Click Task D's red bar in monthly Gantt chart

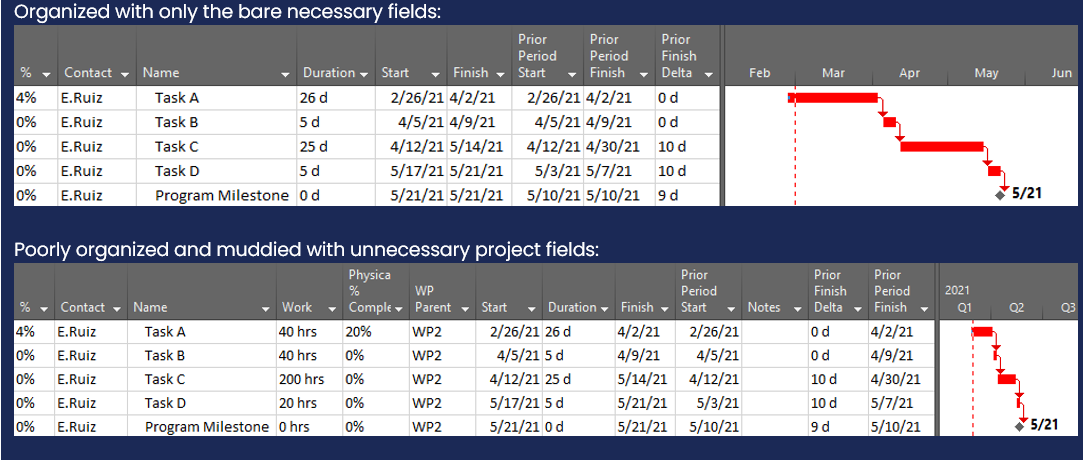[x=994, y=170]
